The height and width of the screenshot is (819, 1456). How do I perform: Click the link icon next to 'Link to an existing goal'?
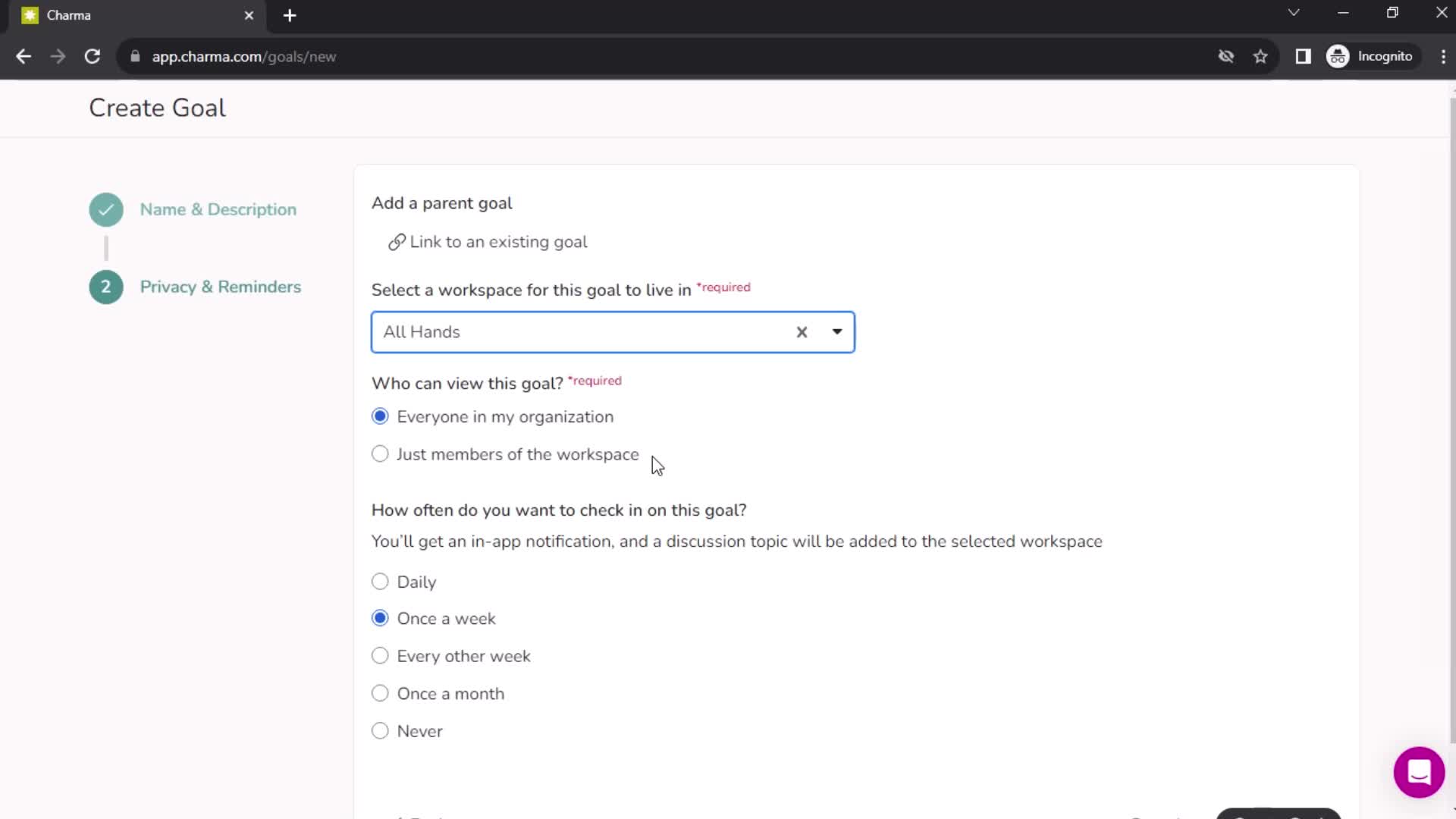(x=397, y=242)
